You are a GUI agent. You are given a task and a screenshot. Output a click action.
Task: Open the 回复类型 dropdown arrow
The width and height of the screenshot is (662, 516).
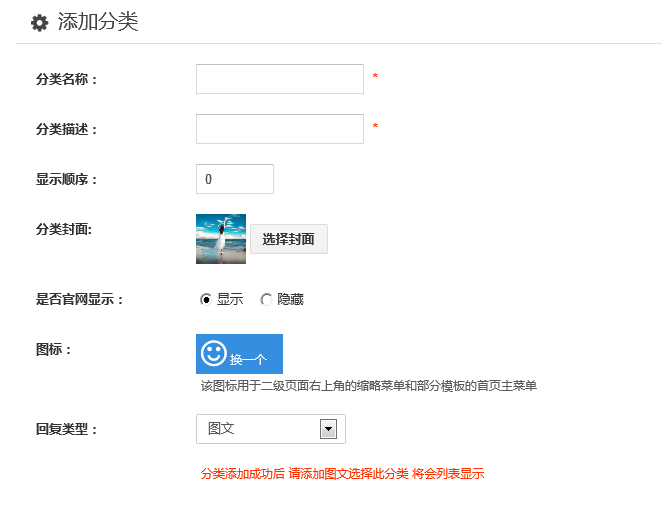pos(328,429)
